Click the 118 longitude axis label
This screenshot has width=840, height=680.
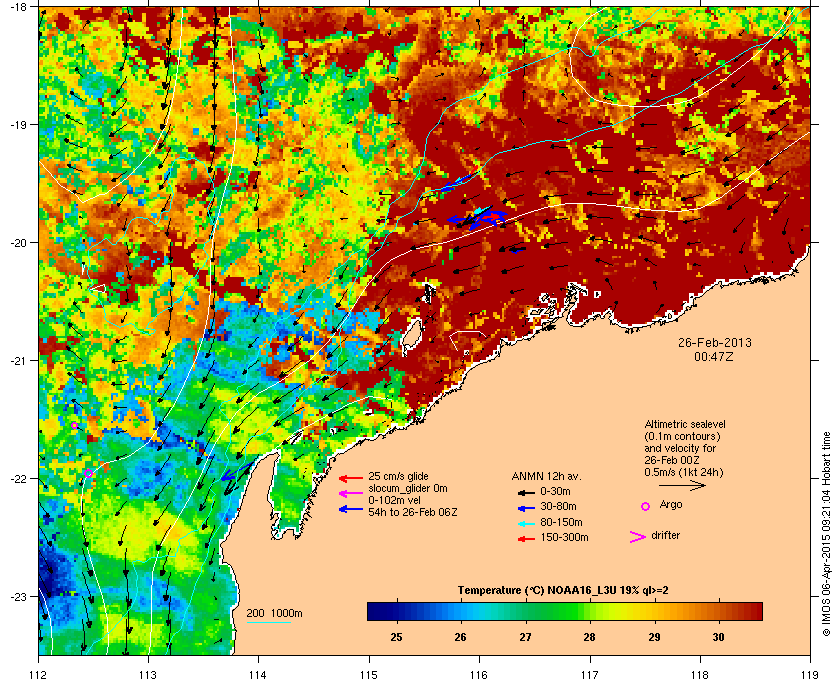pyautogui.click(x=700, y=674)
